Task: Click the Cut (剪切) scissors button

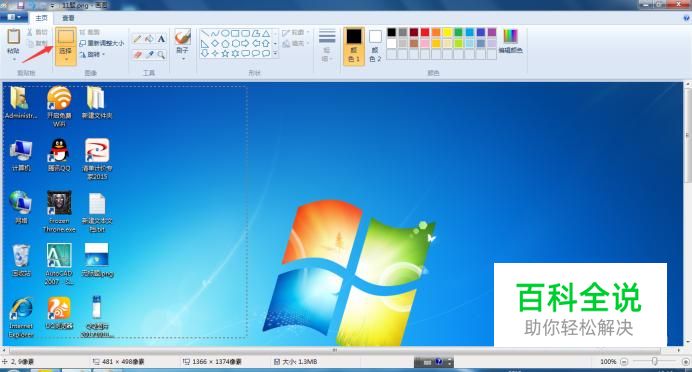Action: (x=37, y=32)
